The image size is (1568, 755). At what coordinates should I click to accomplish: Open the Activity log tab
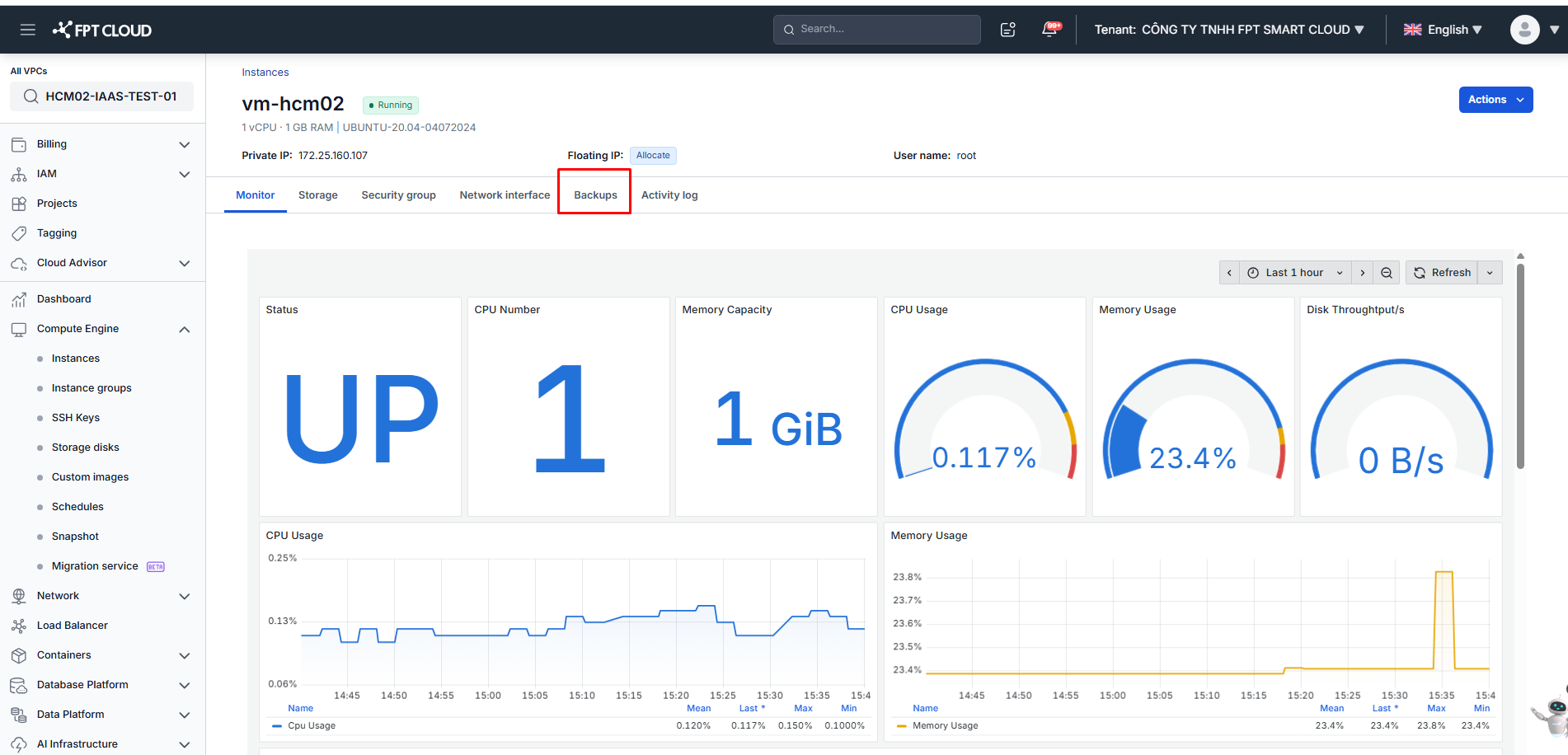[x=669, y=195]
